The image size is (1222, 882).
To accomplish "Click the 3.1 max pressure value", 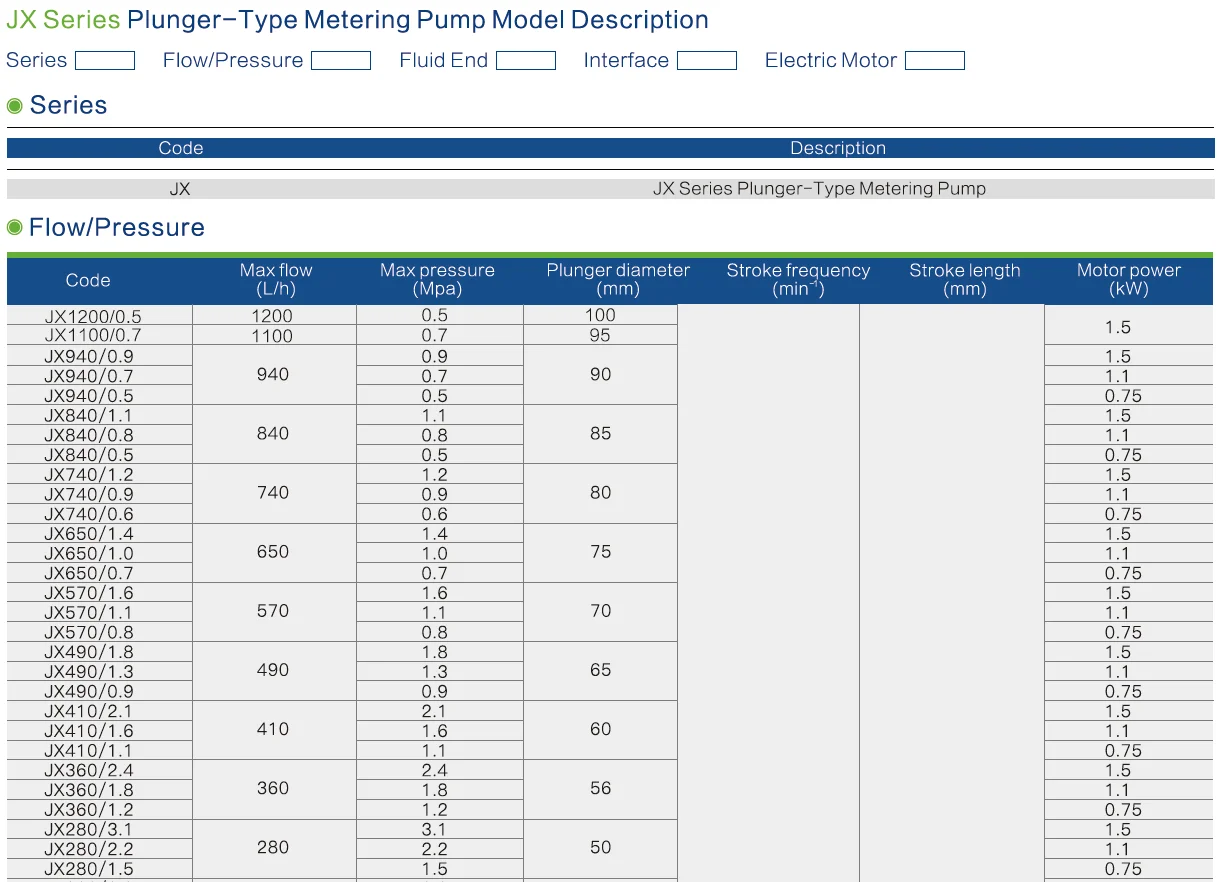I will point(435,829).
